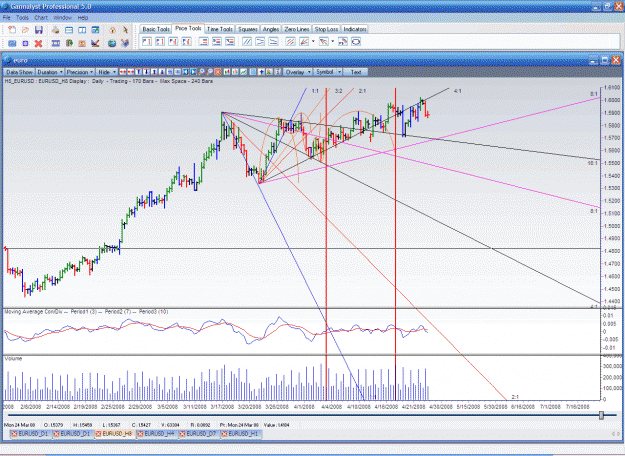Switch to the Indicators tab
This screenshot has height=456, width=625.
point(355,29)
